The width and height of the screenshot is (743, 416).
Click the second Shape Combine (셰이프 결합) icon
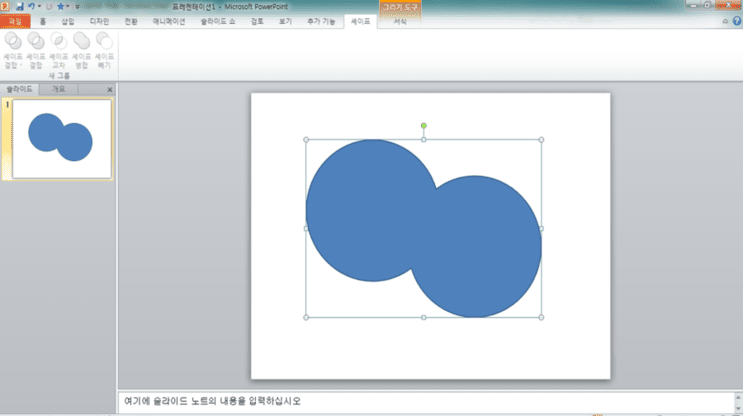(36, 41)
